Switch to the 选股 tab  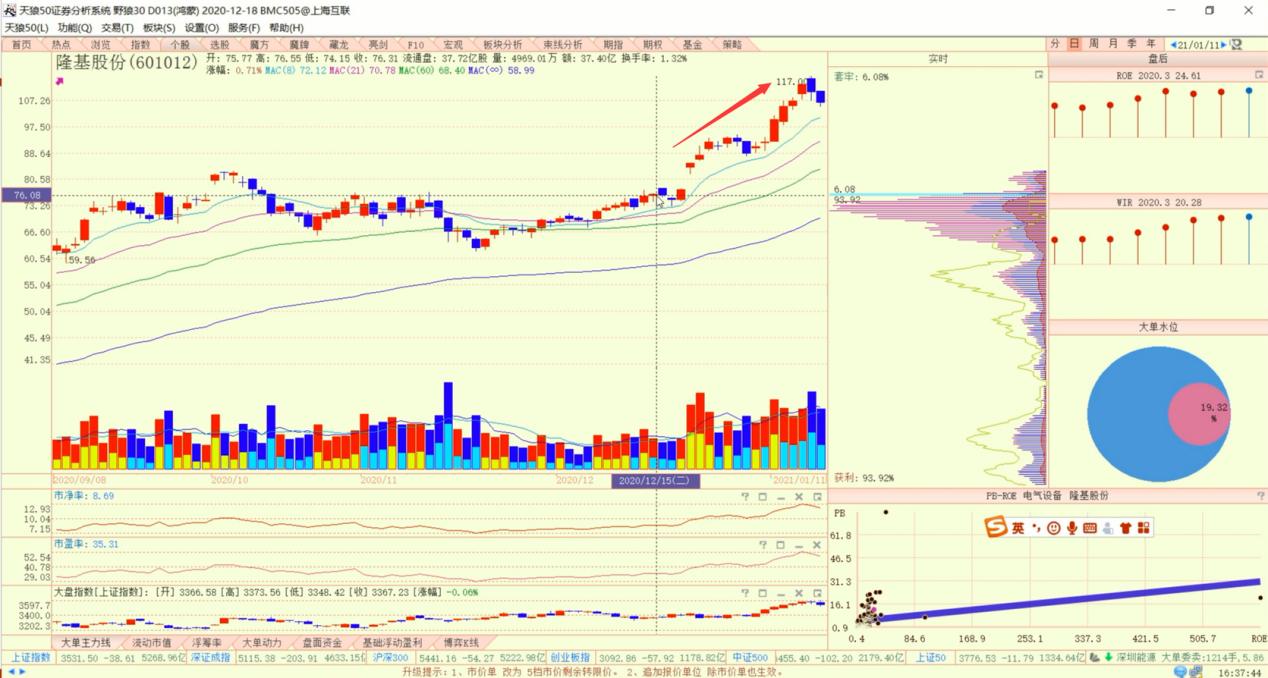click(x=219, y=45)
